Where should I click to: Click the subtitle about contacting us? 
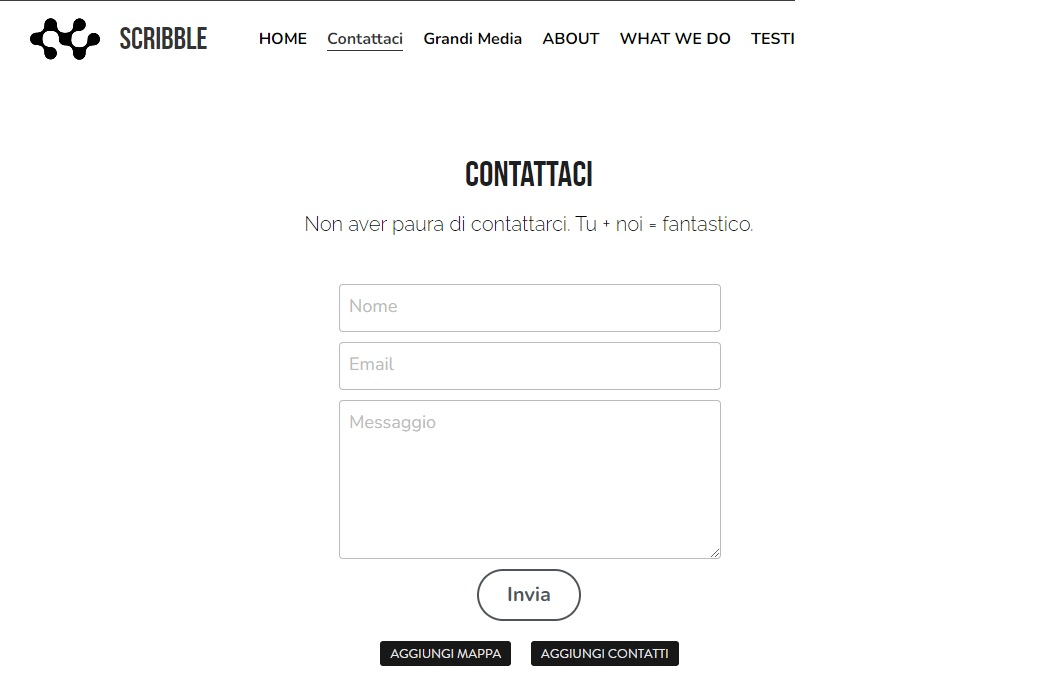[528, 224]
